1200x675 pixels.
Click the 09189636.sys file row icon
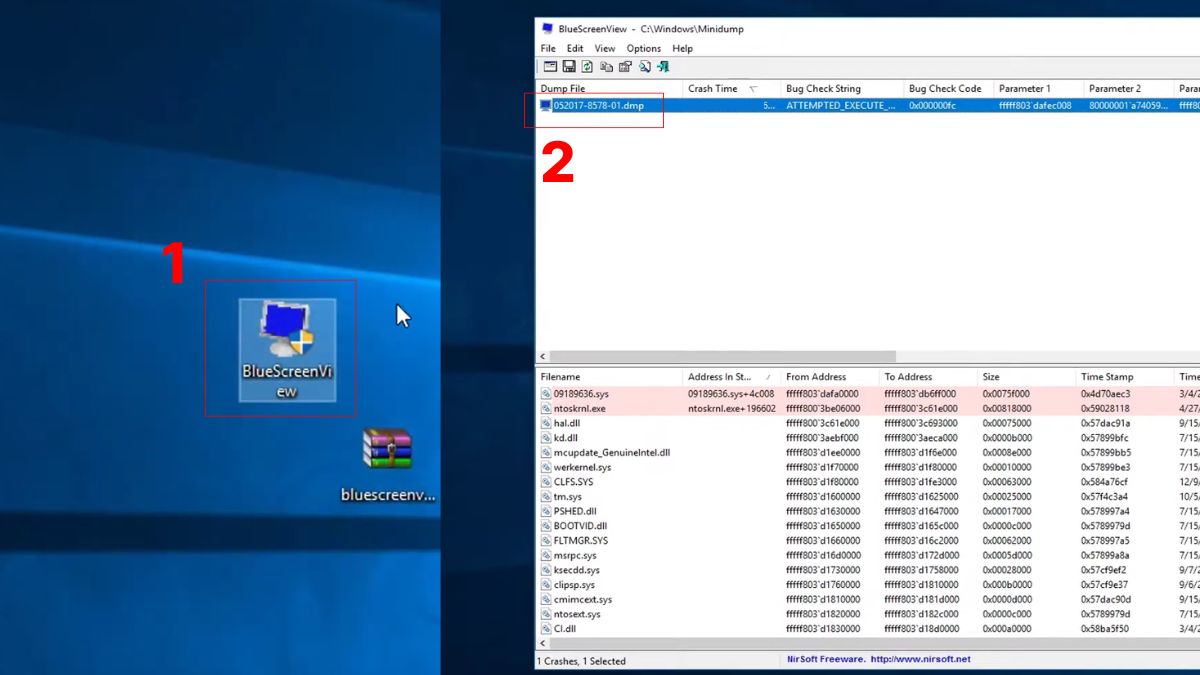tap(546, 394)
